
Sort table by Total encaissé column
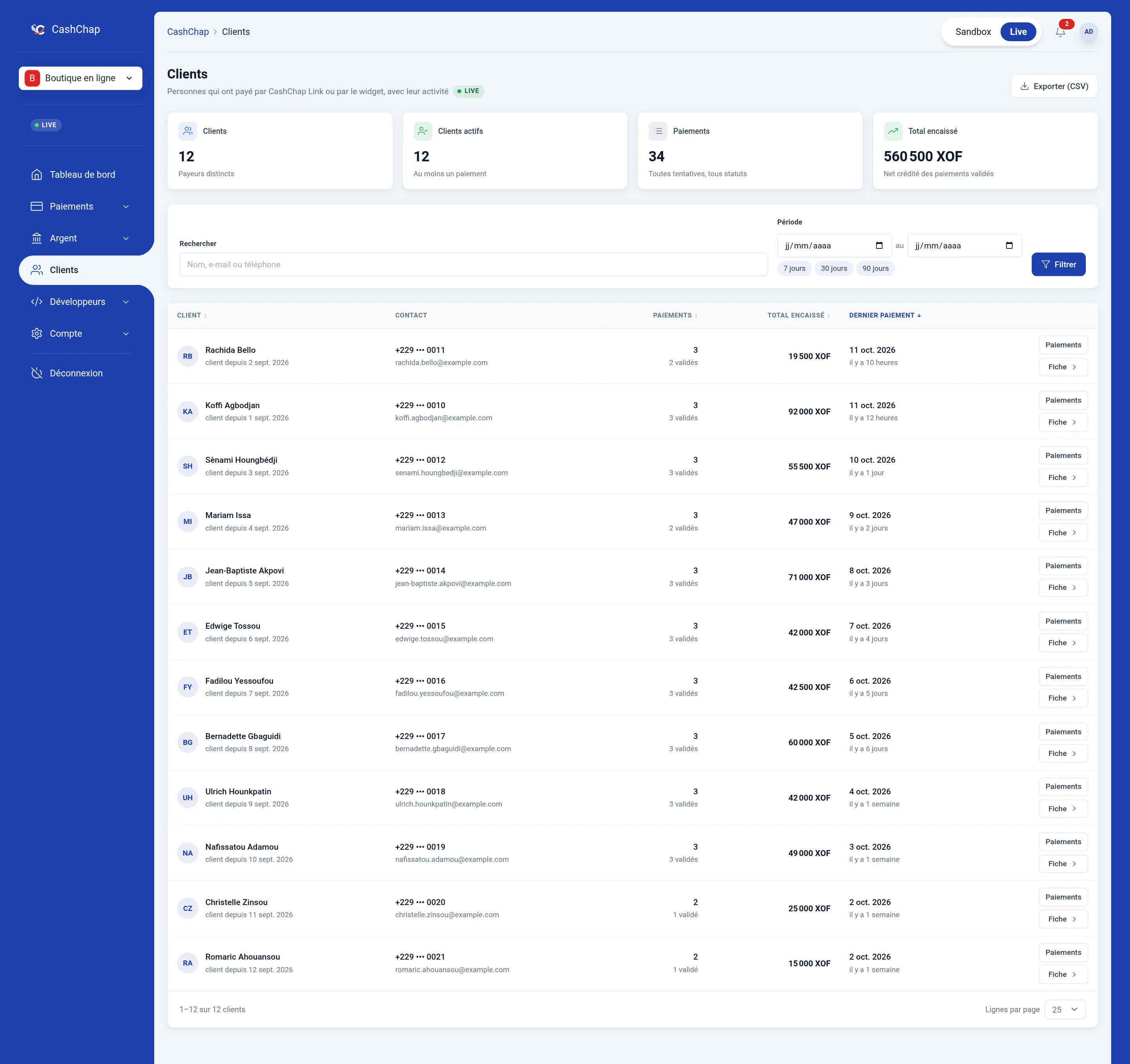798,315
